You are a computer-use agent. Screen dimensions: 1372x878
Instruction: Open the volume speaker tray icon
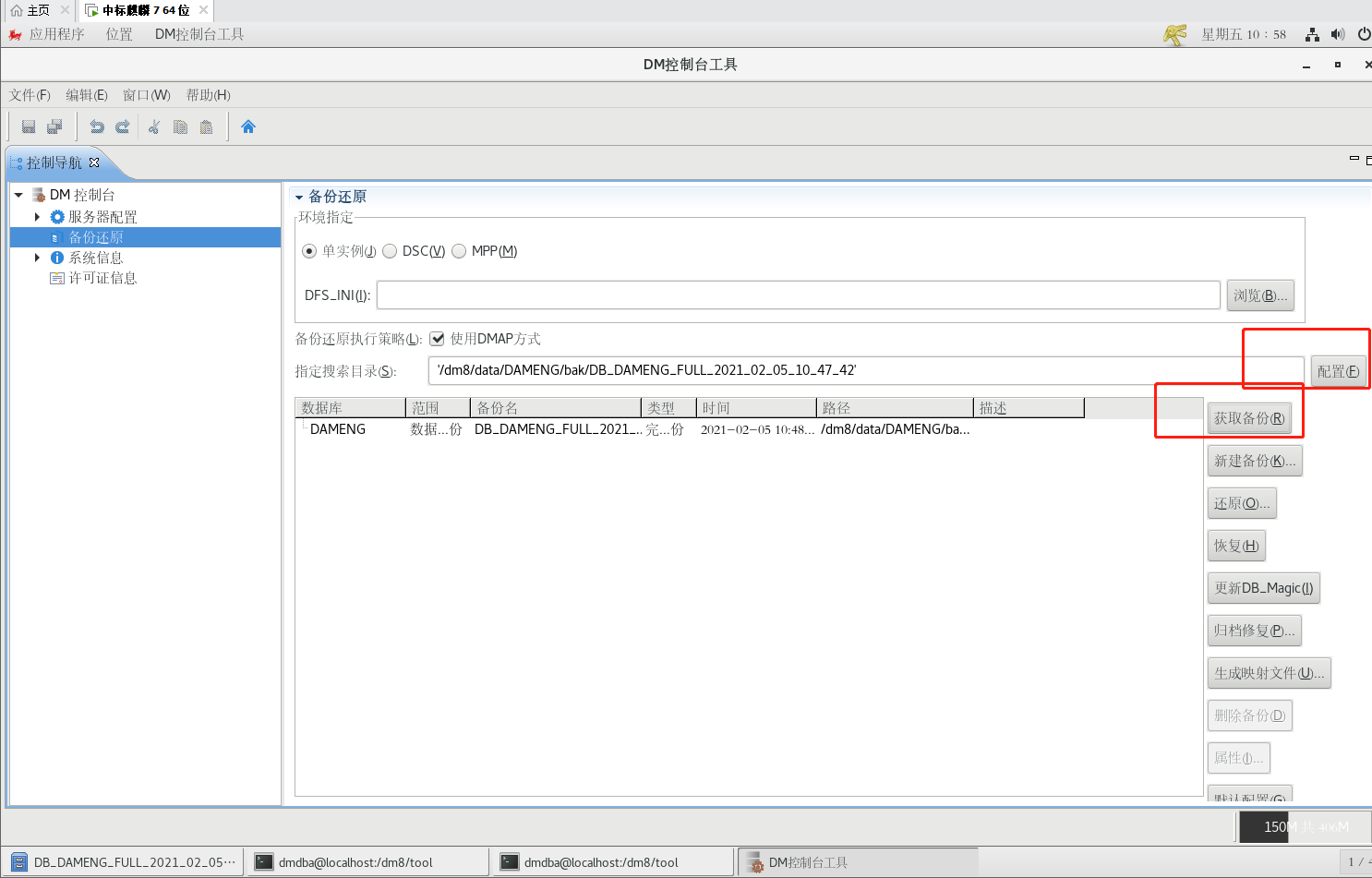[1338, 34]
